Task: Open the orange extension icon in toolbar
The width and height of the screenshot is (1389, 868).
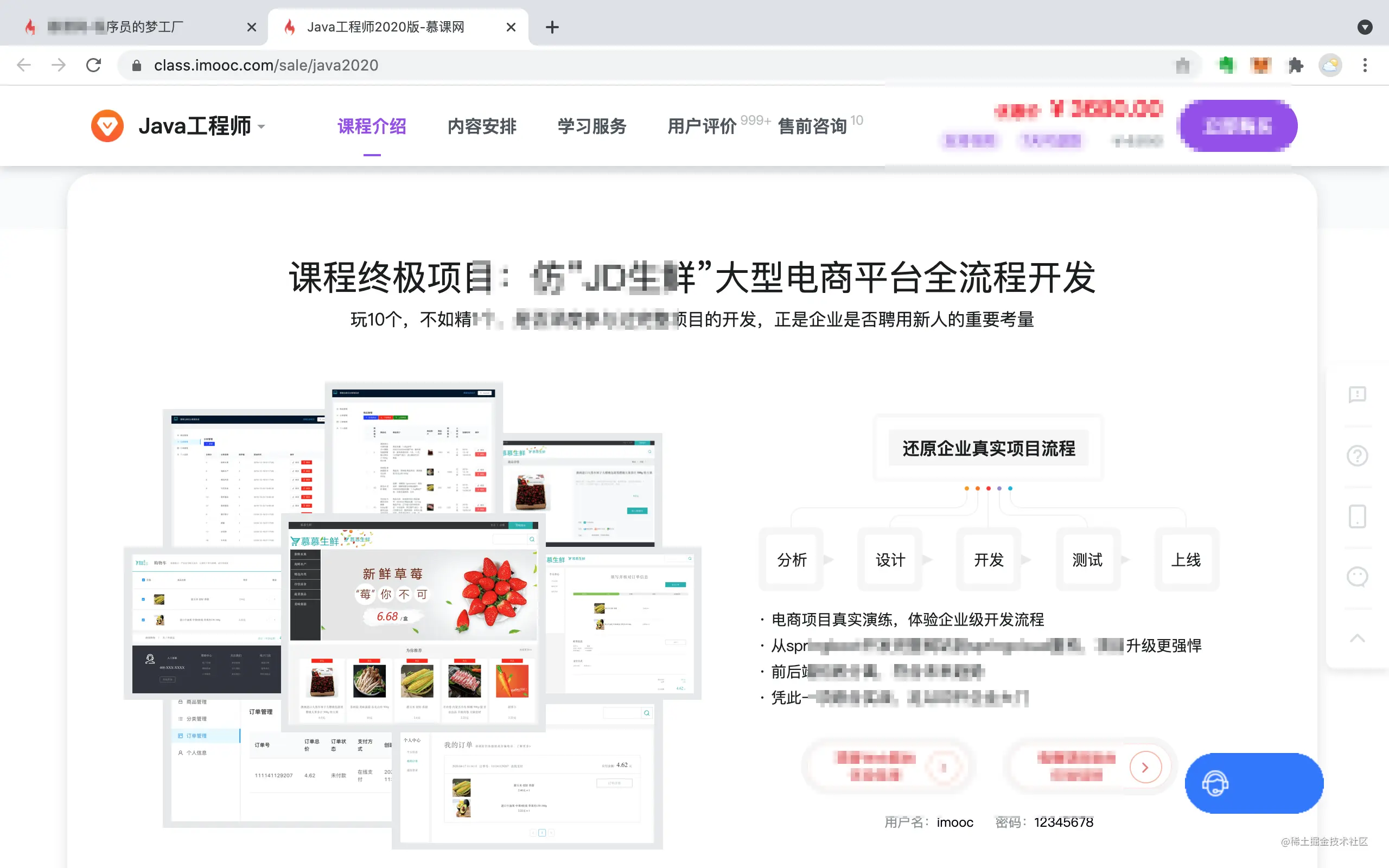Action: pos(1260,66)
